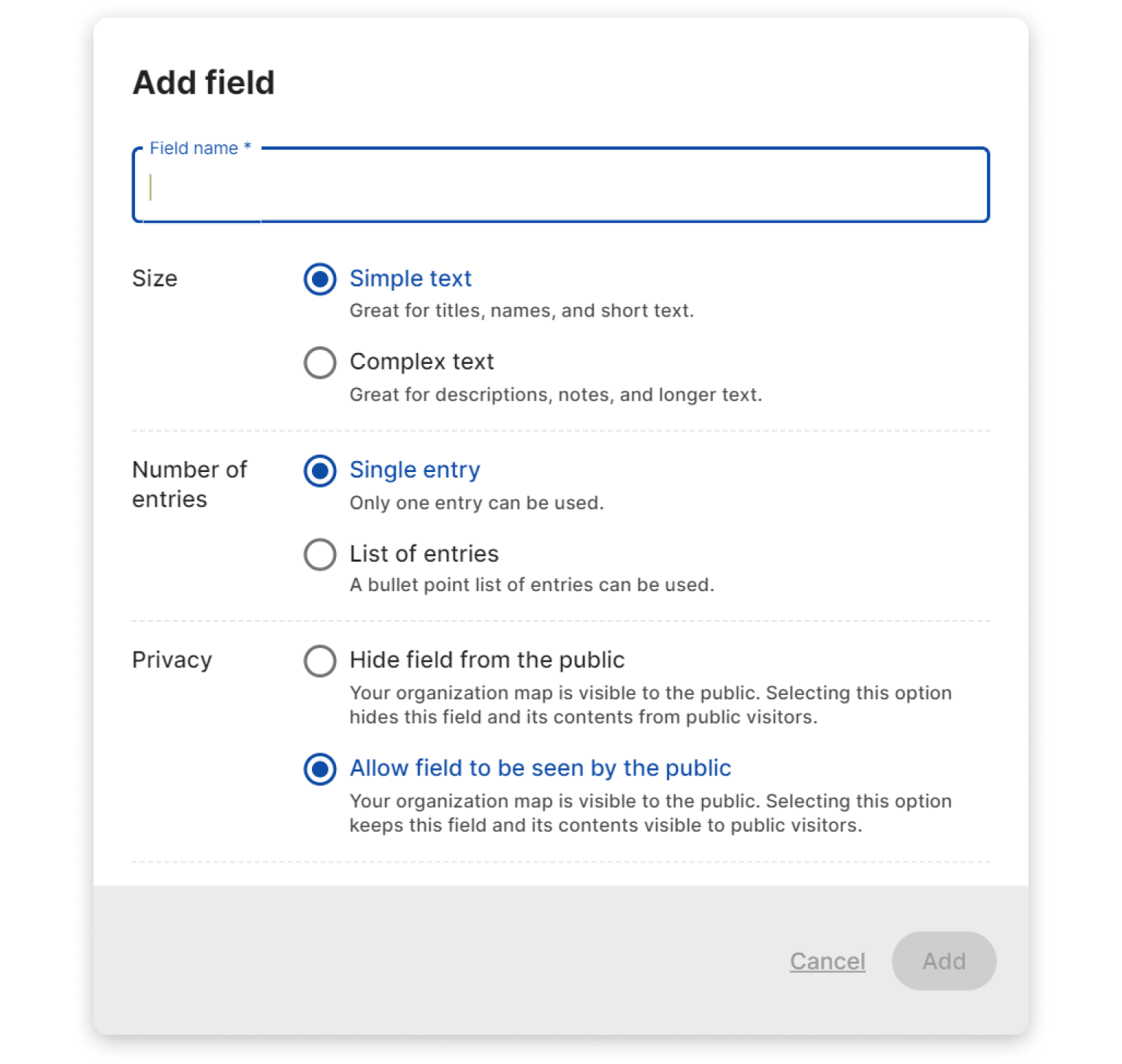The width and height of the screenshot is (1122, 1064).
Task: Select the Single entry radio button
Action: click(320, 471)
